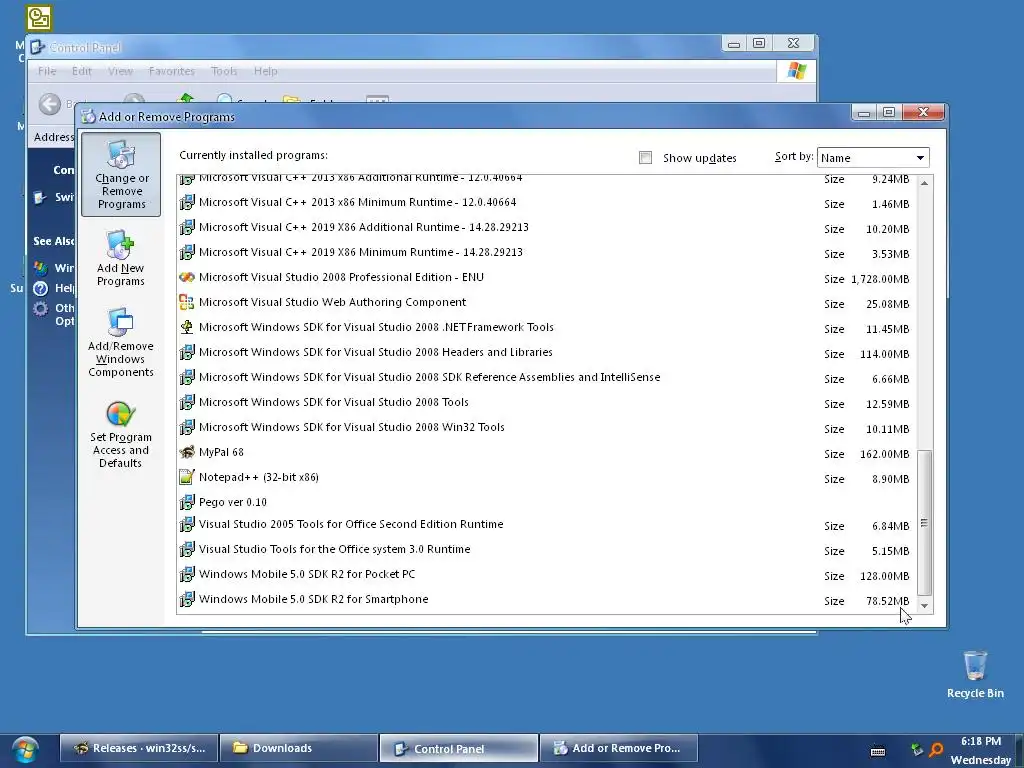Click icon of SDK Win32 Tools entry
The width and height of the screenshot is (1024, 768).
click(x=187, y=427)
